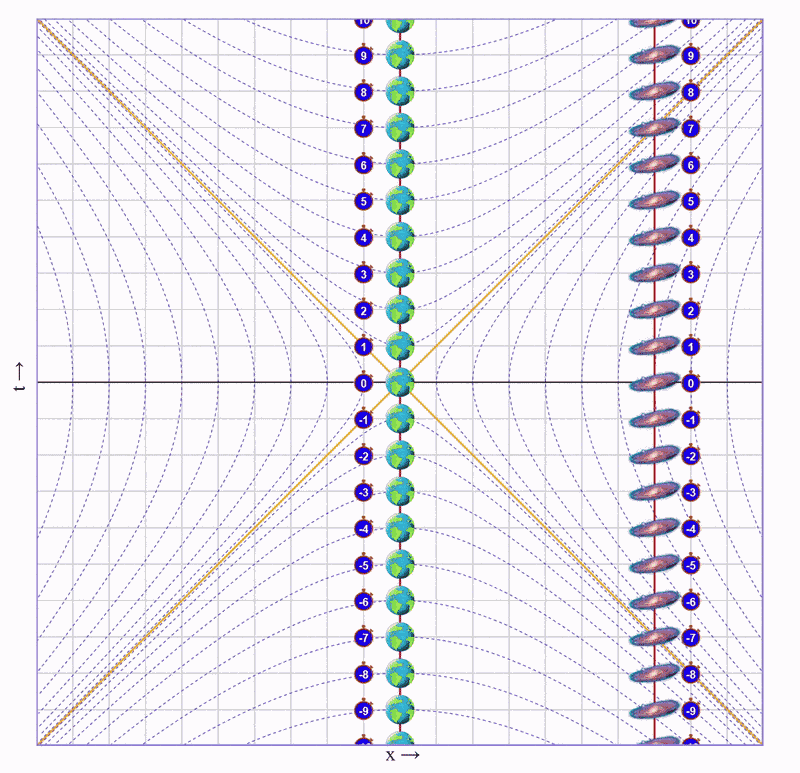
Task: Click the stopwatch labeled 1 beside Earth
Action: coord(364,346)
